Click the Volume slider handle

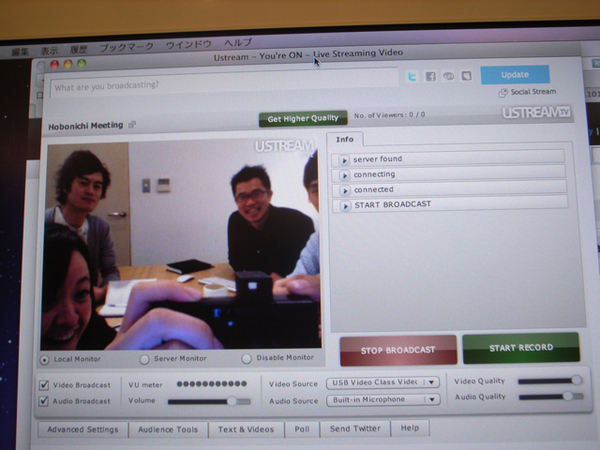coord(232,401)
